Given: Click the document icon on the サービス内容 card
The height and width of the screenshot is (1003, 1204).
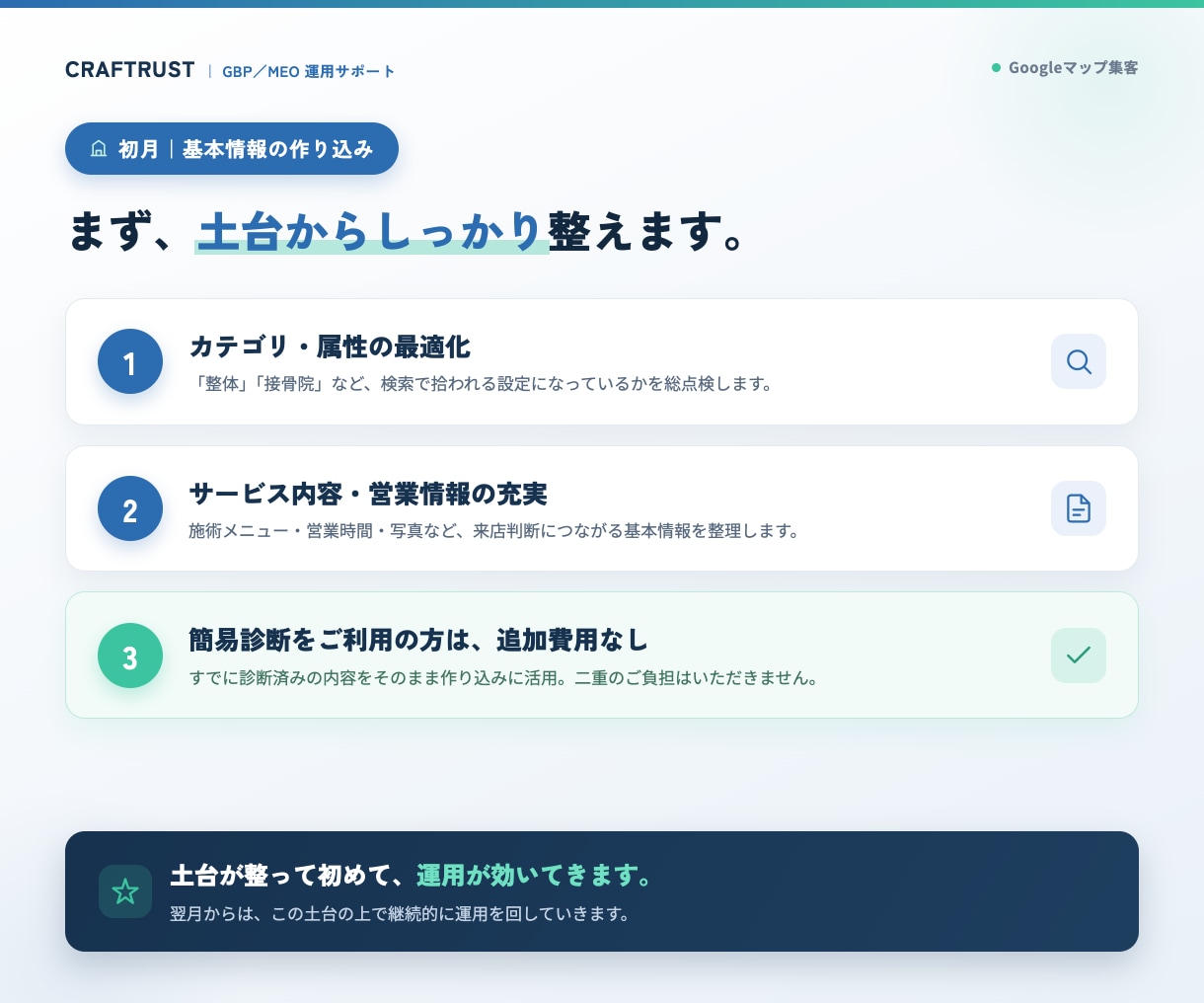Looking at the screenshot, I should point(1079,508).
